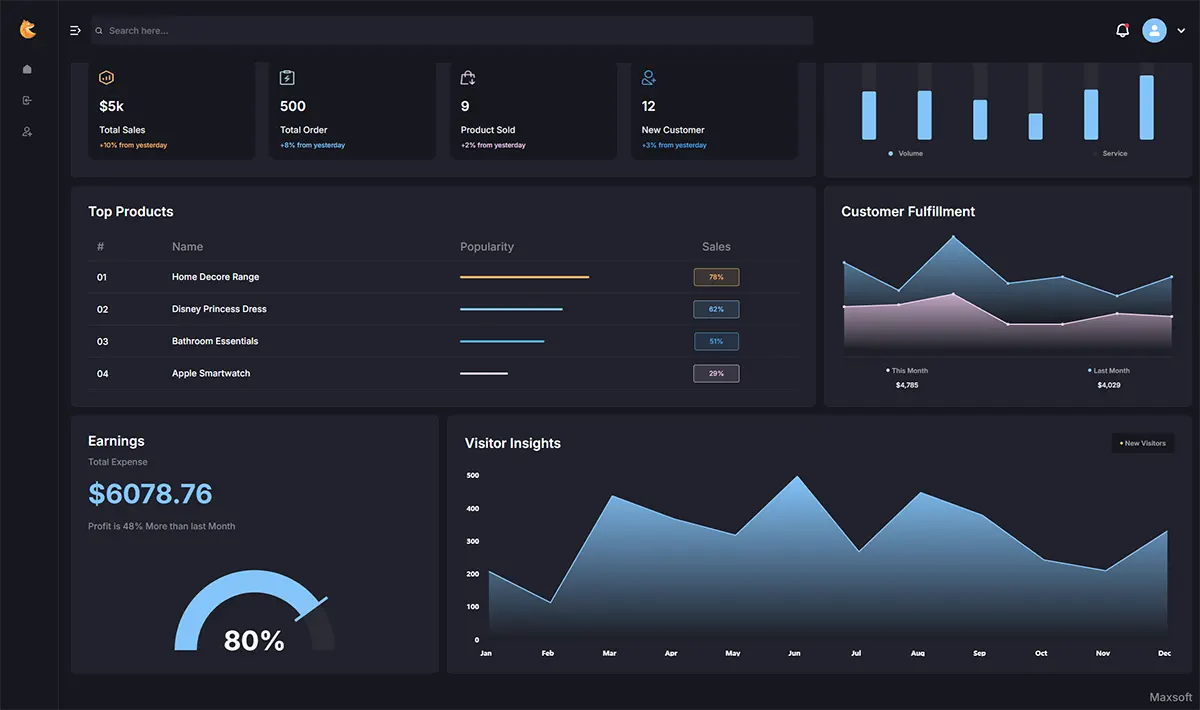Click the orange bird app logo
Viewport: 1200px width, 710px height.
click(28, 30)
